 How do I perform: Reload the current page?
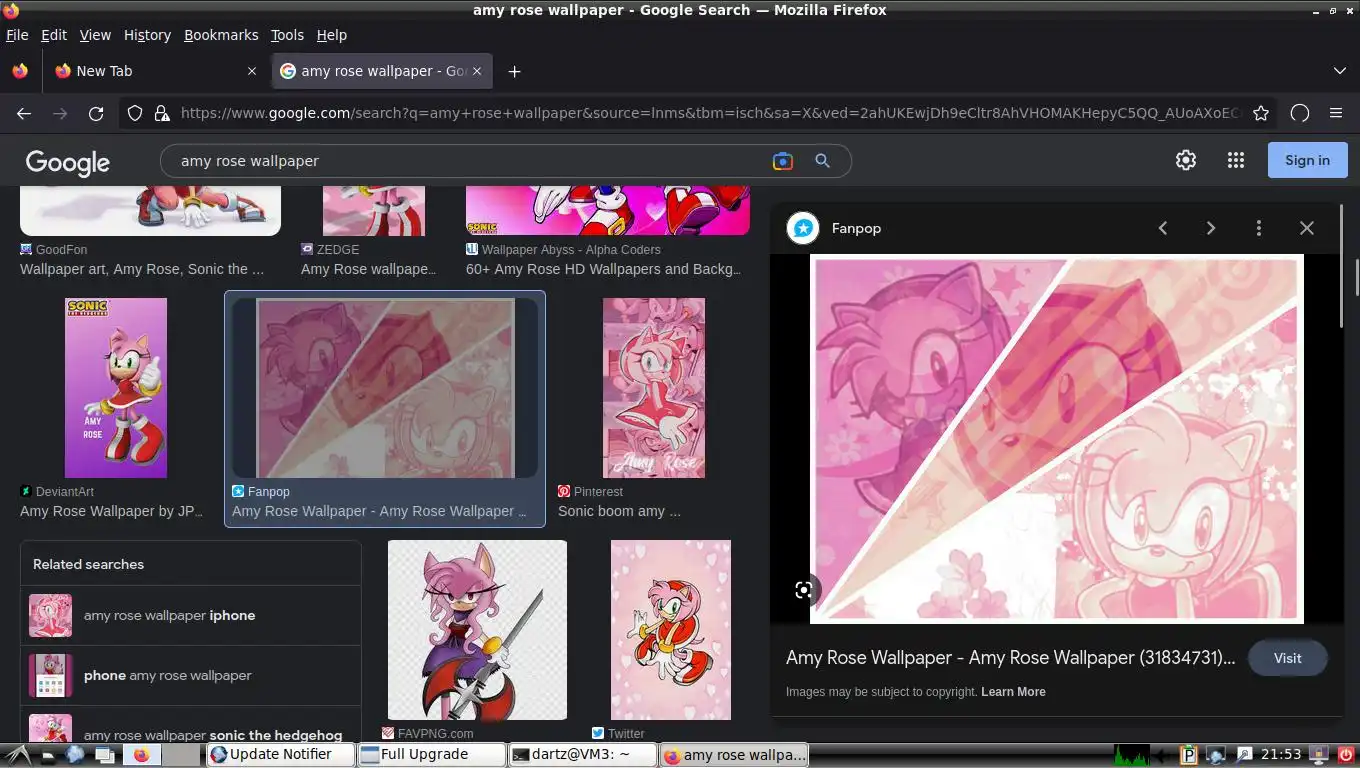point(96,113)
